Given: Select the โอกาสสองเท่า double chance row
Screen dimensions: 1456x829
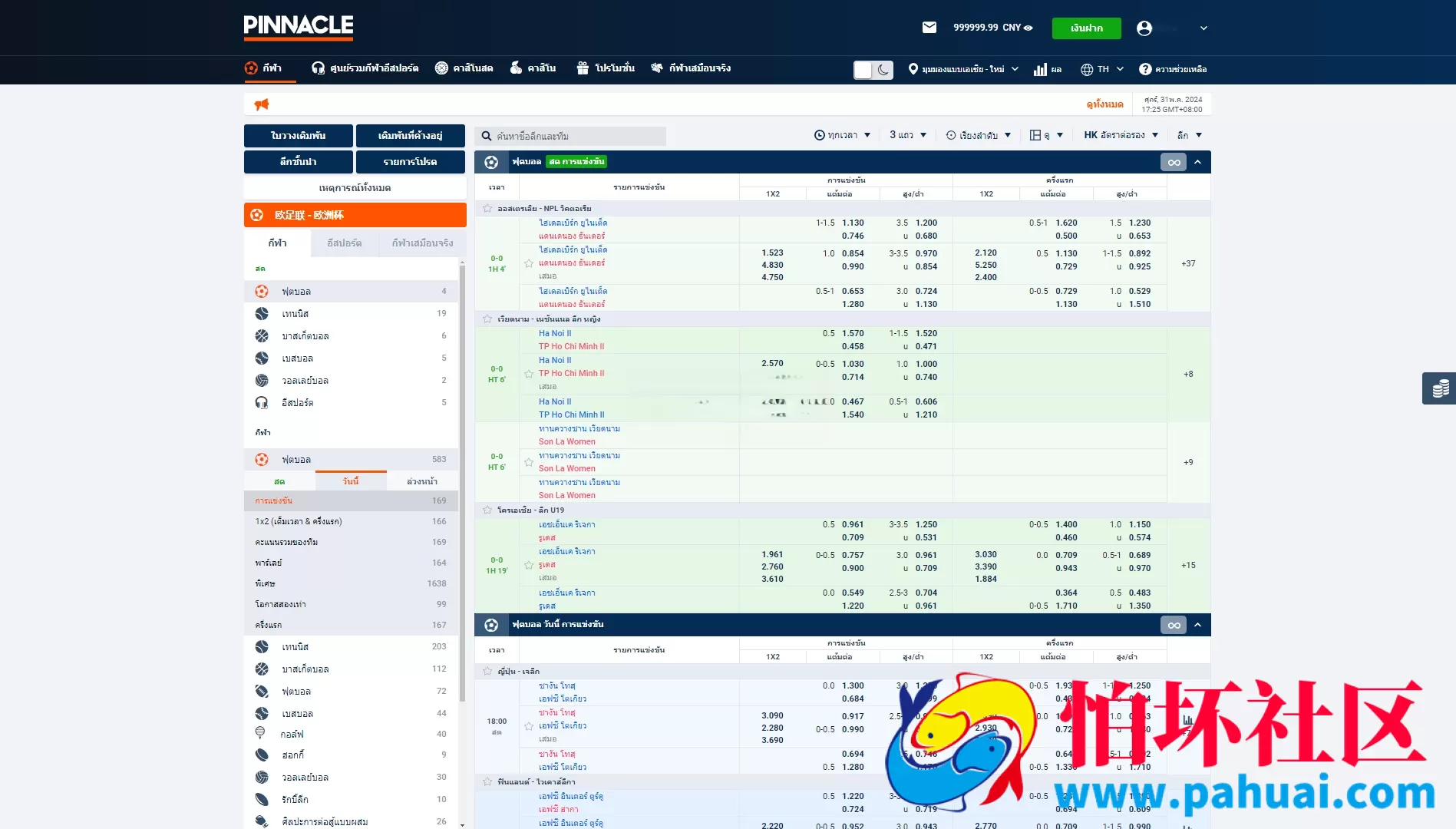Looking at the screenshot, I should pos(351,604).
